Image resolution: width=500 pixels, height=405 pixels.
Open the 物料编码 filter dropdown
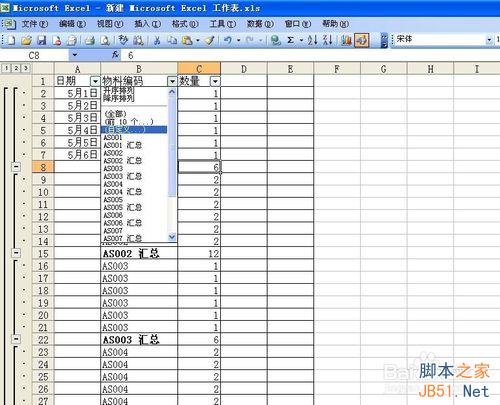tap(172, 81)
